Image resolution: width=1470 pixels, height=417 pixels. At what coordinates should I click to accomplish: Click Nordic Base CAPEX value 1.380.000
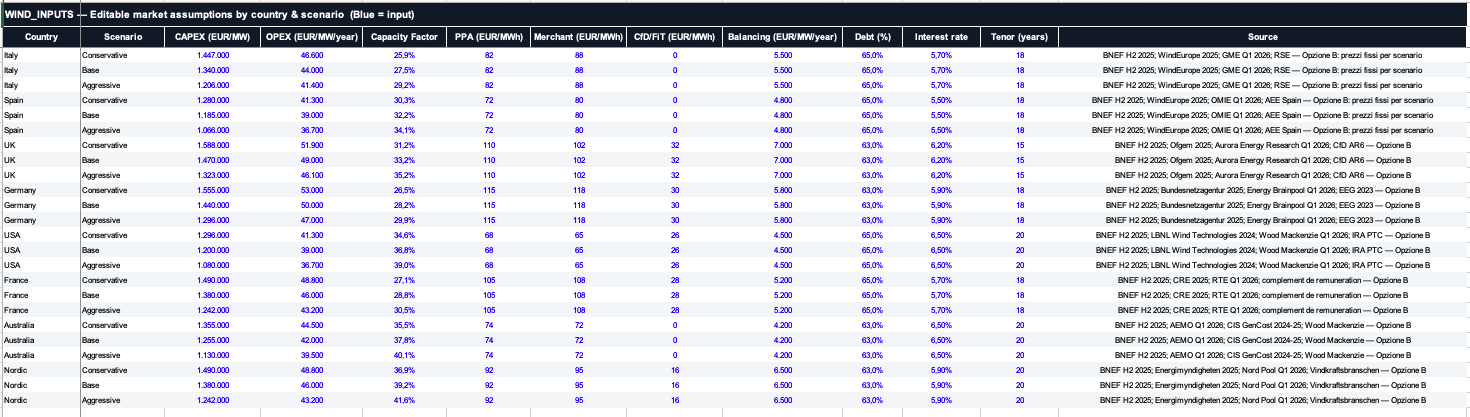[212, 385]
